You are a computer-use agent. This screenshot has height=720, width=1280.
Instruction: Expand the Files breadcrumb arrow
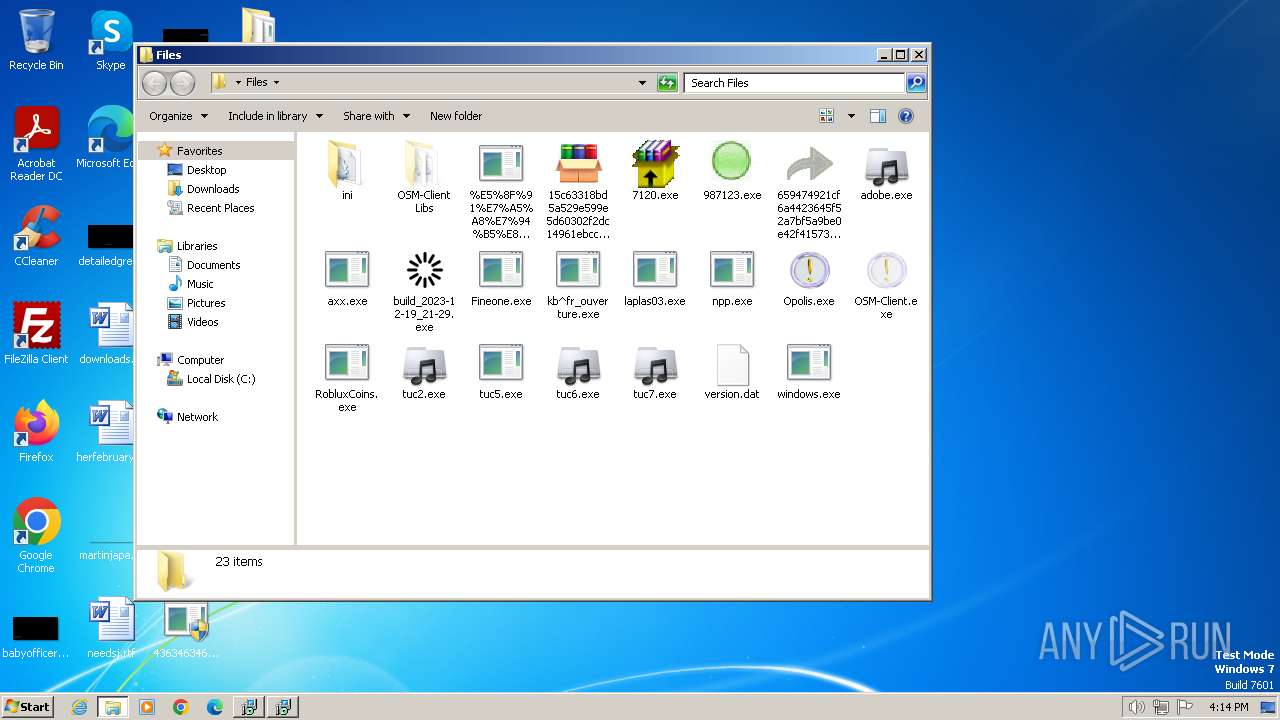pos(276,83)
